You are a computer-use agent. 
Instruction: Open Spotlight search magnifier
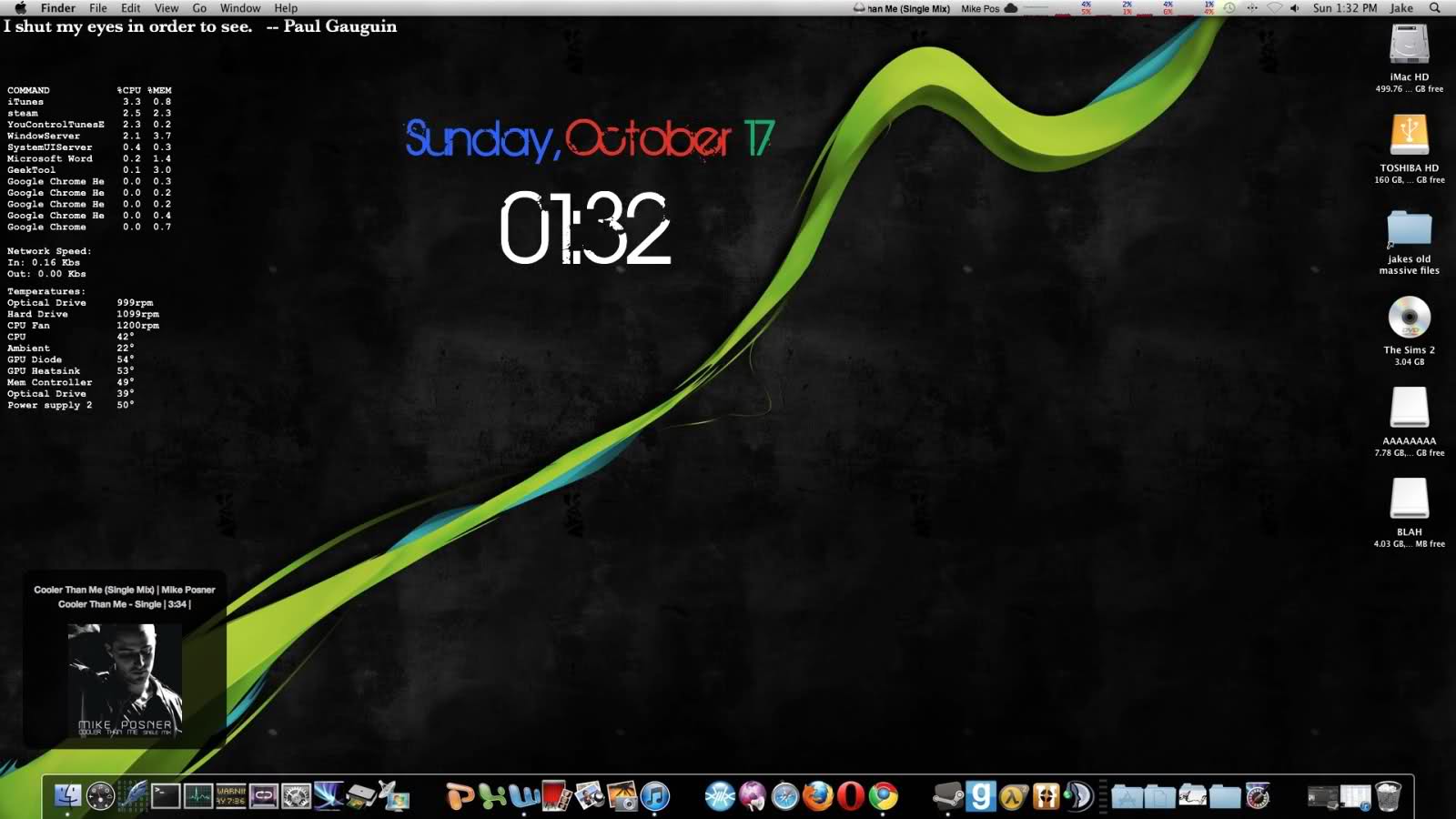[x=1435, y=8]
